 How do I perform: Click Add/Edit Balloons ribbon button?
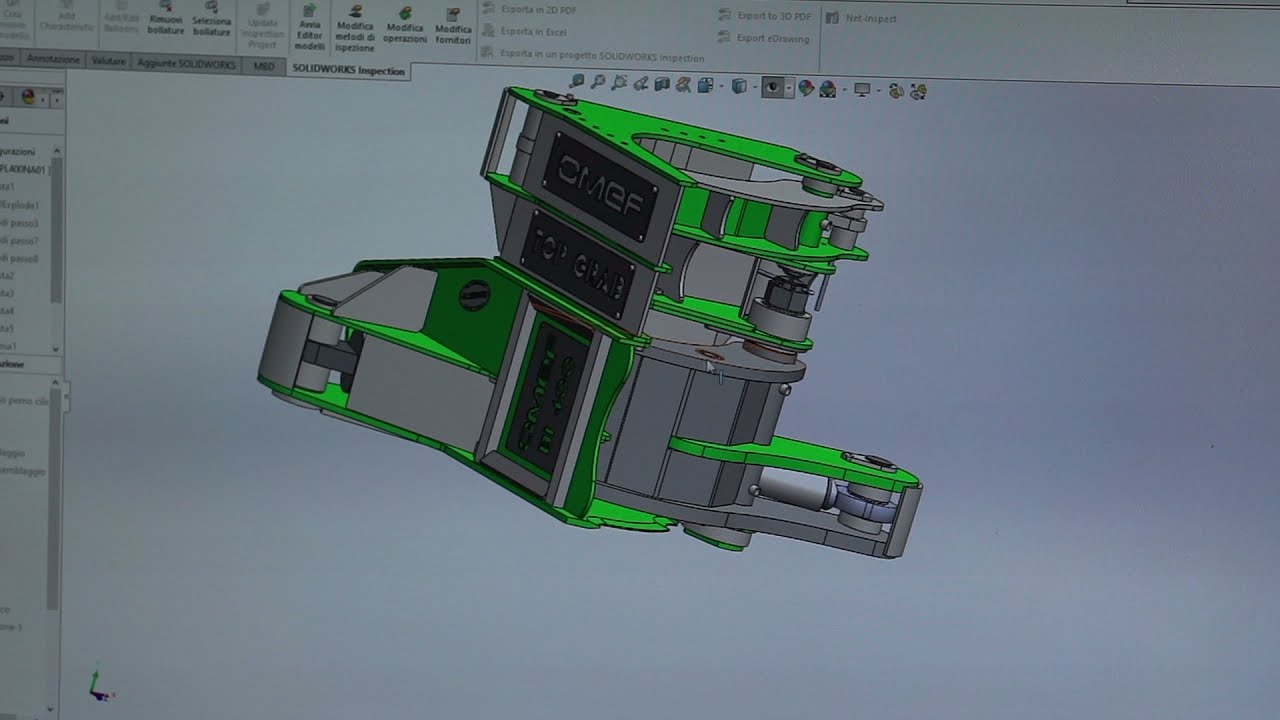121,16
